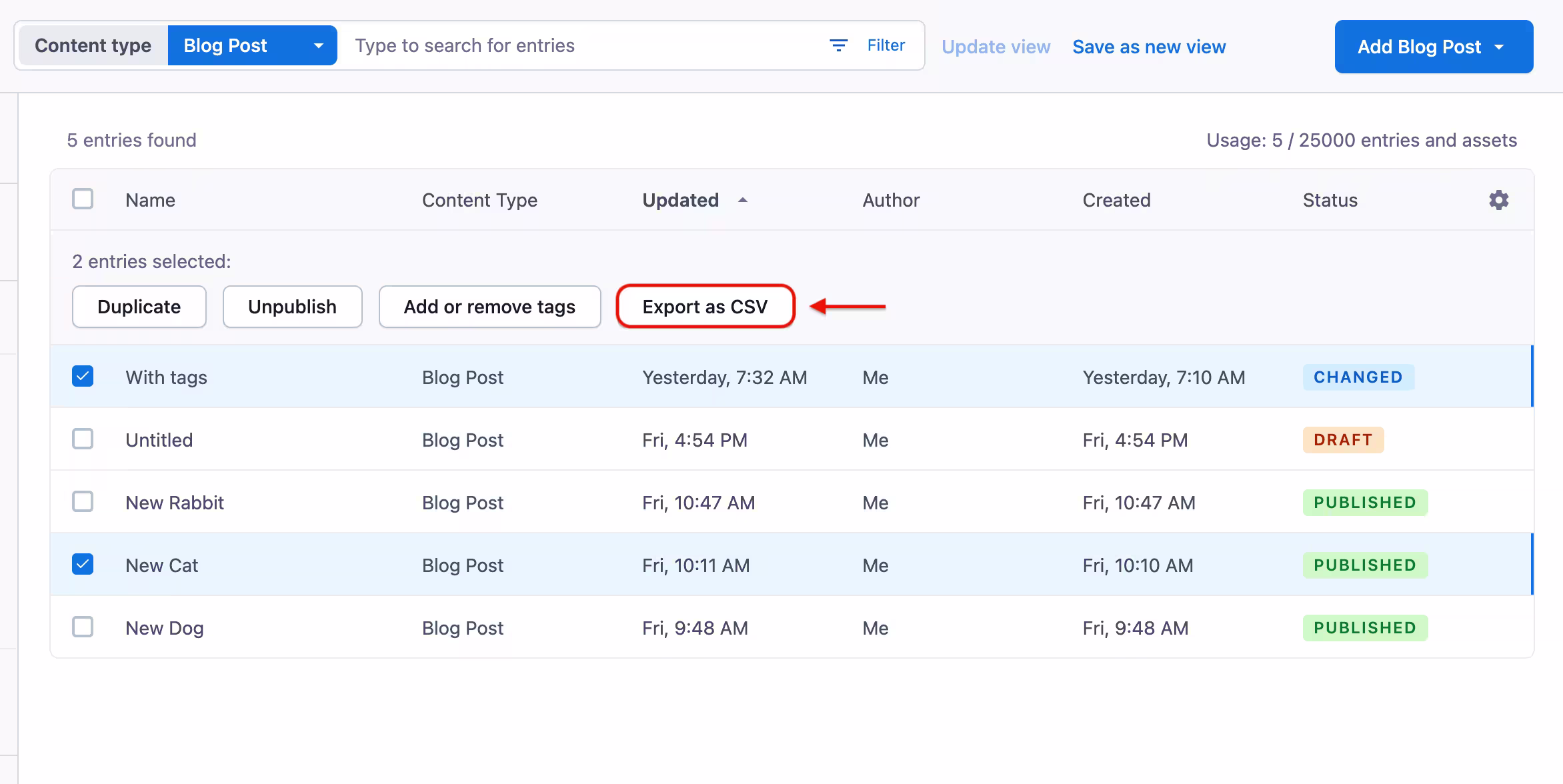Click Yesterday, 7:32 AM updated time
Viewport: 1563px width, 784px height.
[724, 377]
